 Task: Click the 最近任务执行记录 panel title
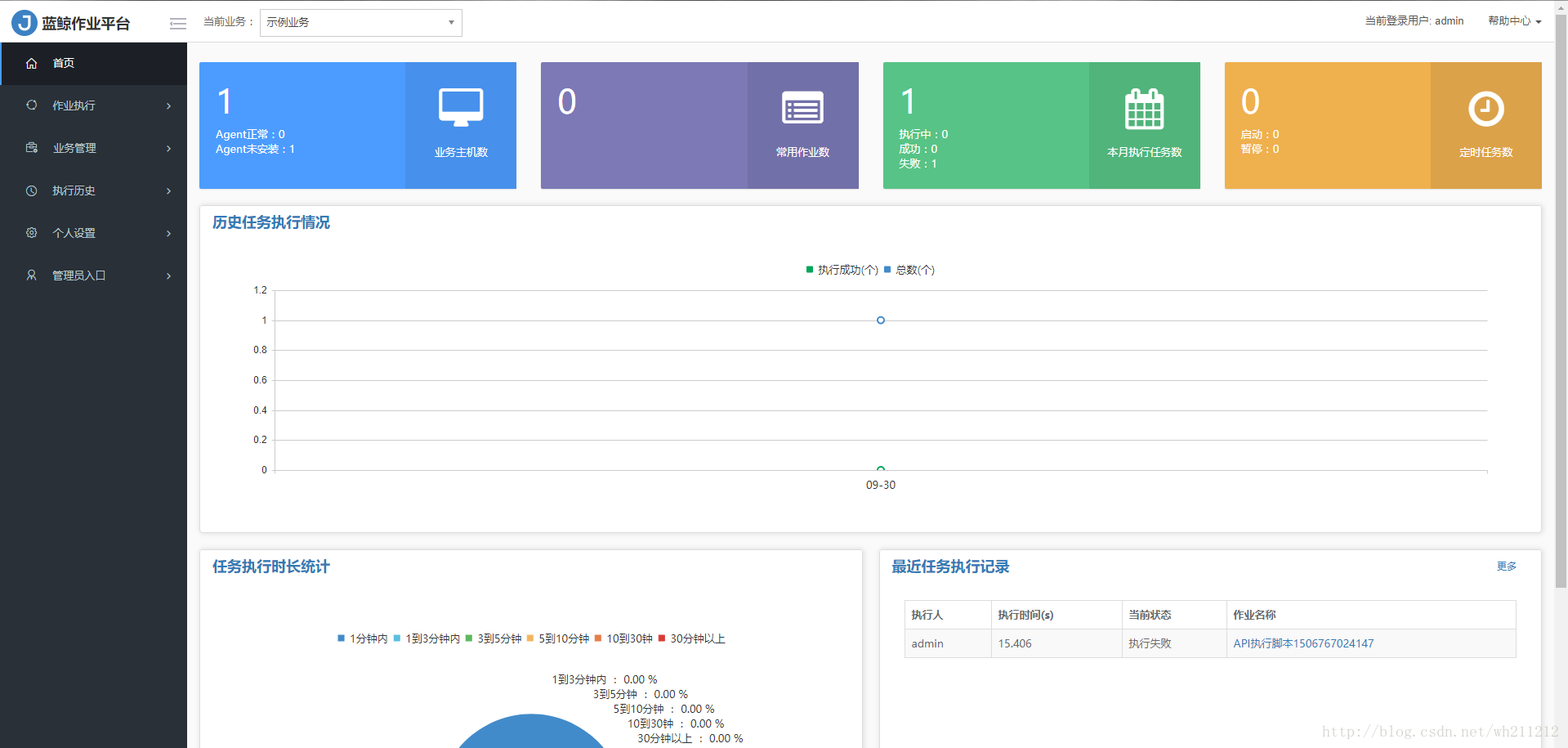[950, 567]
